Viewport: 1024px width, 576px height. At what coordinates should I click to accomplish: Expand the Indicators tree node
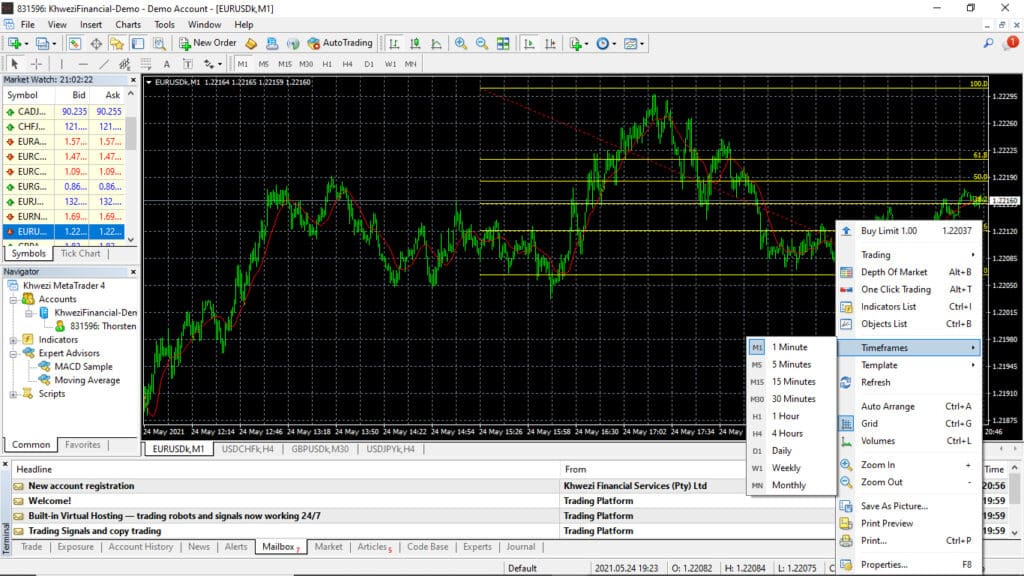pos(13,340)
